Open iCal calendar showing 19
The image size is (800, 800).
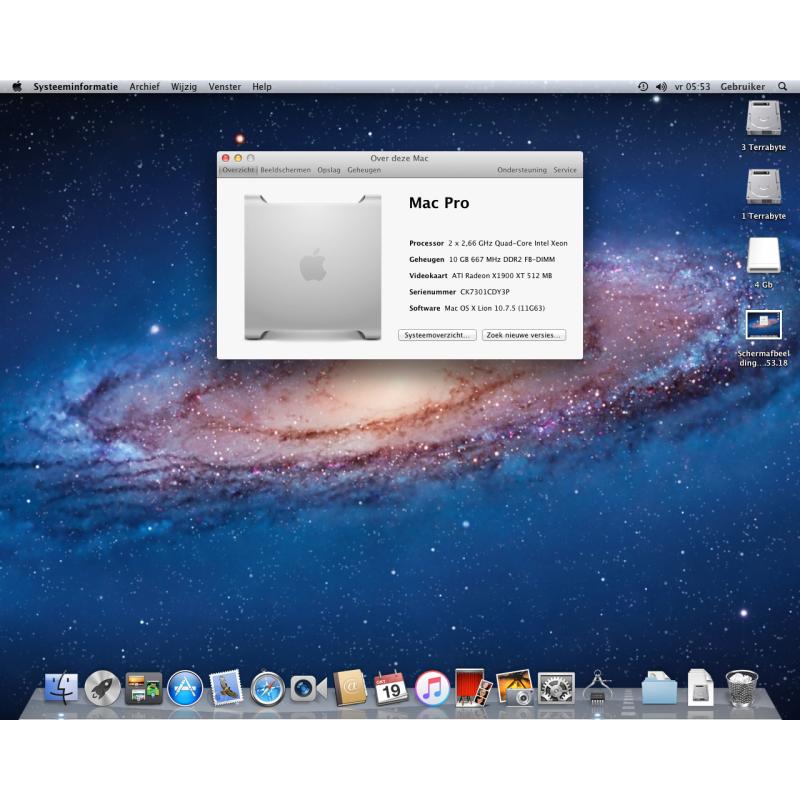coord(391,688)
